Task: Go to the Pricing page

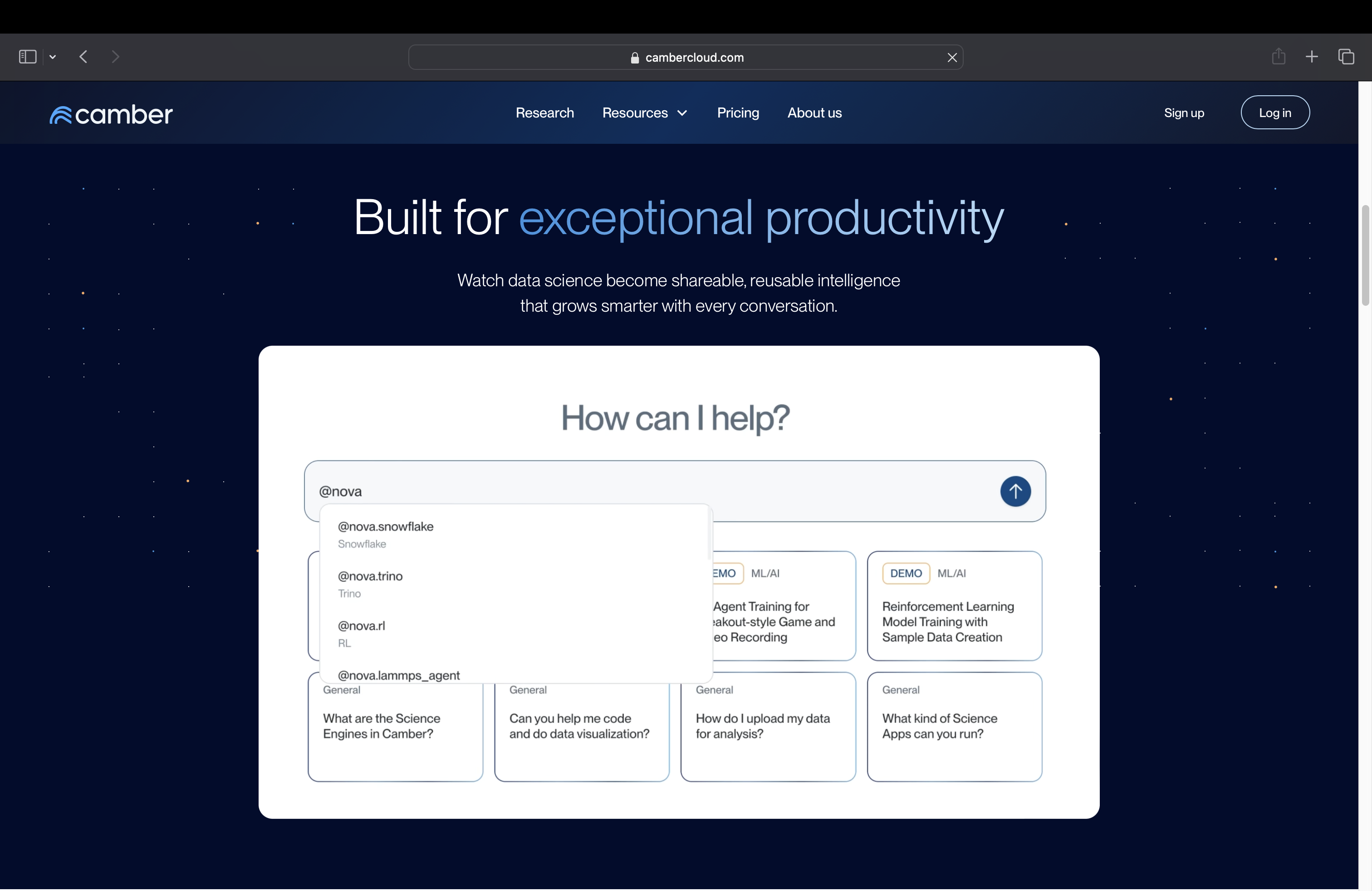Action: click(737, 113)
